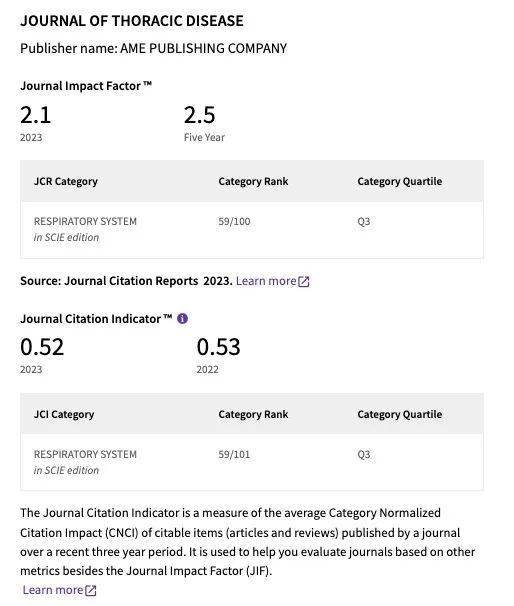Click Category Quartile header in JCR table
This screenshot has width=514, height=606.
tap(400, 181)
